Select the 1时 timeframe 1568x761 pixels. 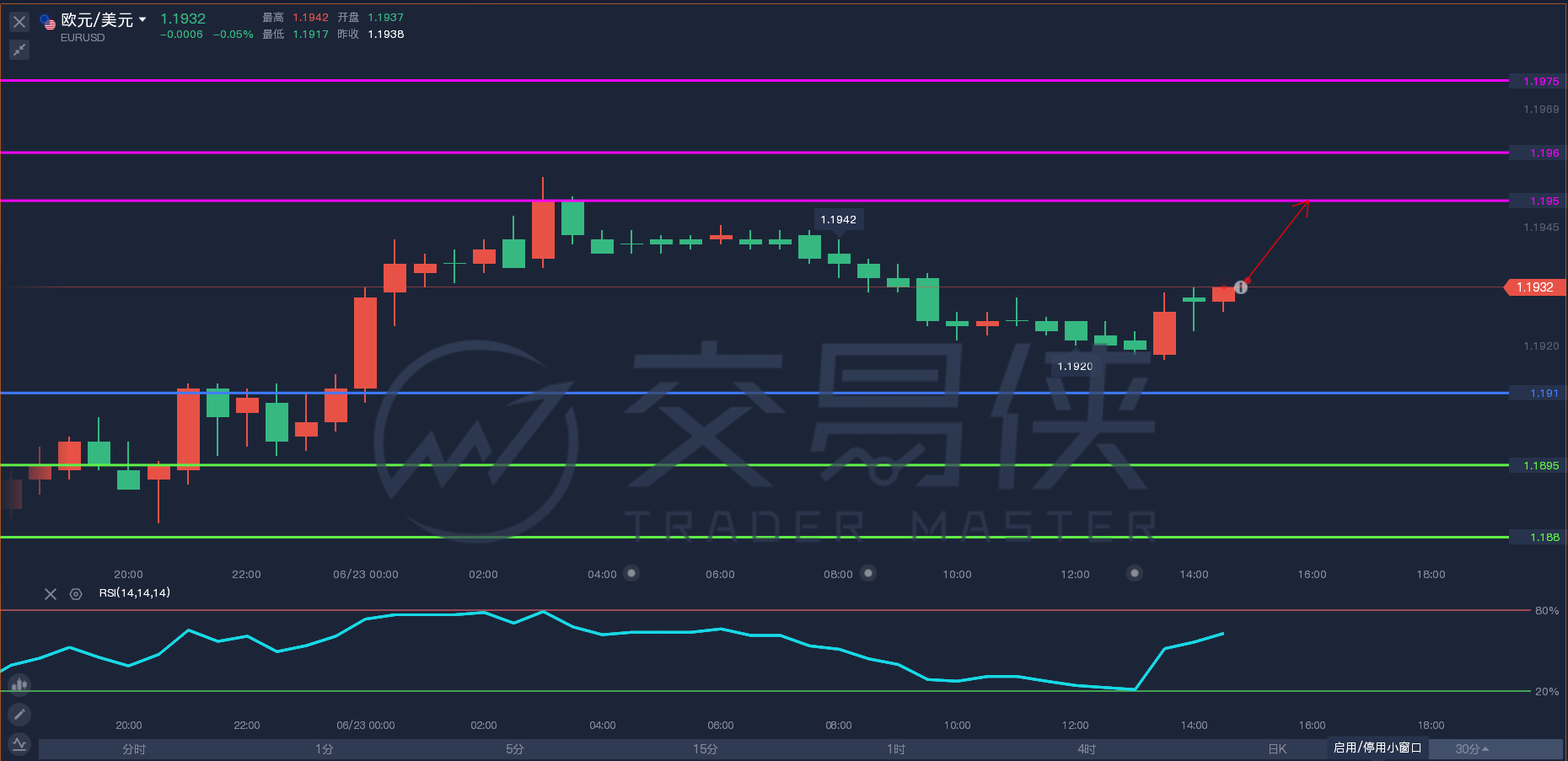point(896,749)
